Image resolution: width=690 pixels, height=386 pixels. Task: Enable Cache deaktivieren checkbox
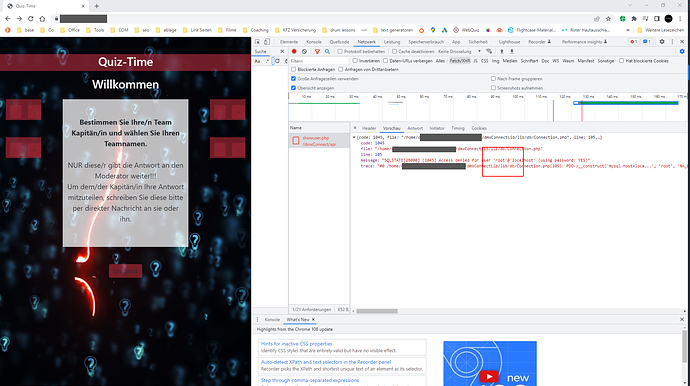[x=394, y=51]
